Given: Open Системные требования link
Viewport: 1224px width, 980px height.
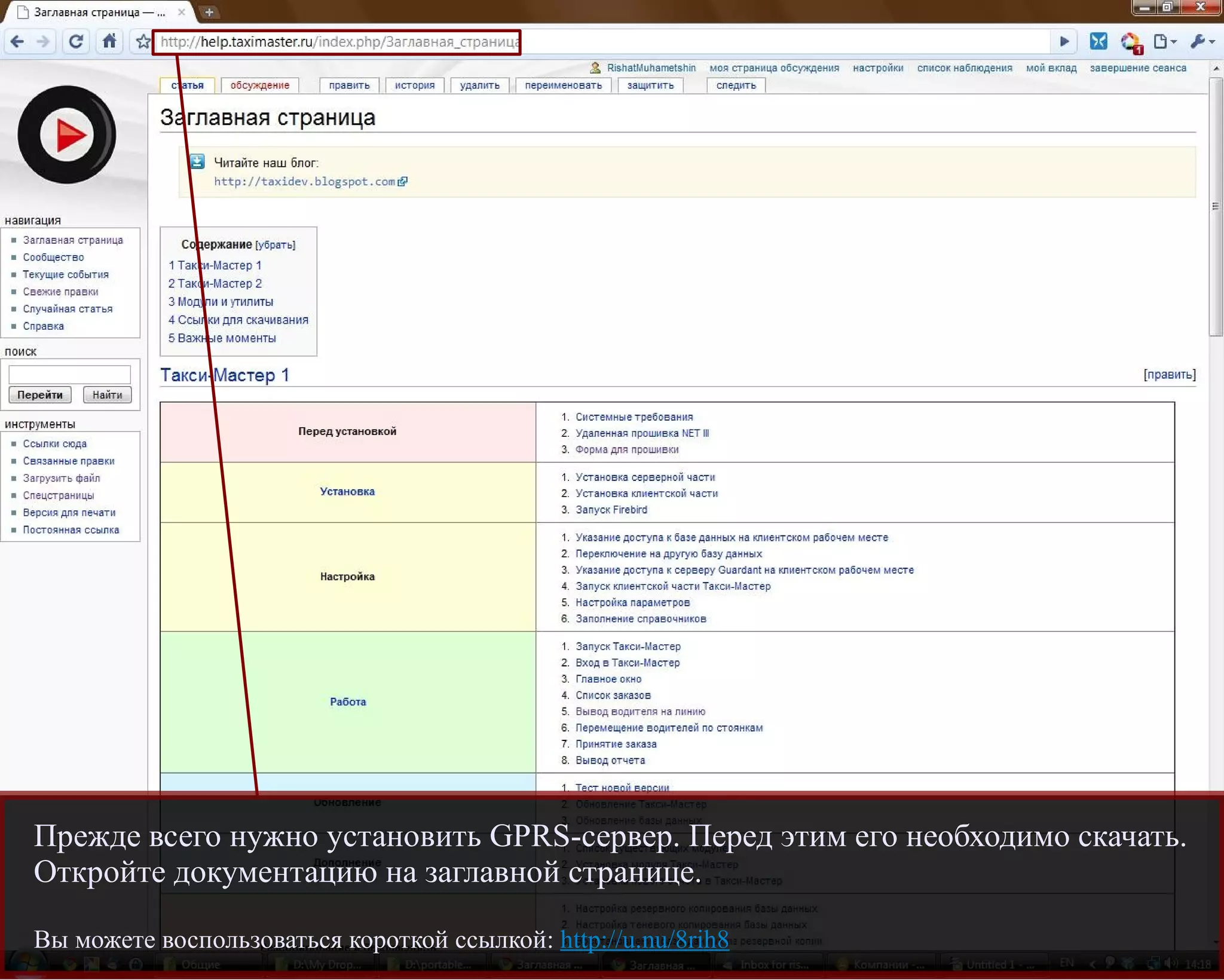Looking at the screenshot, I should [634, 417].
